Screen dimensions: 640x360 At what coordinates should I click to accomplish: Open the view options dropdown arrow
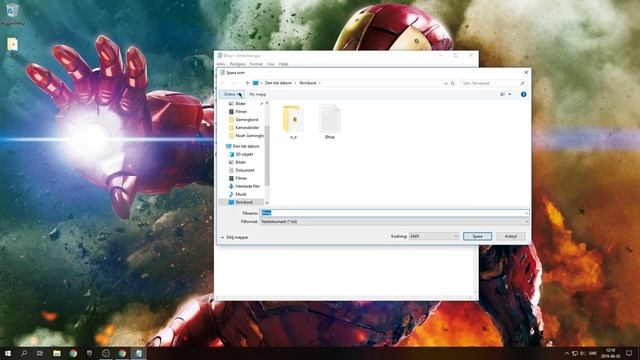coord(510,94)
